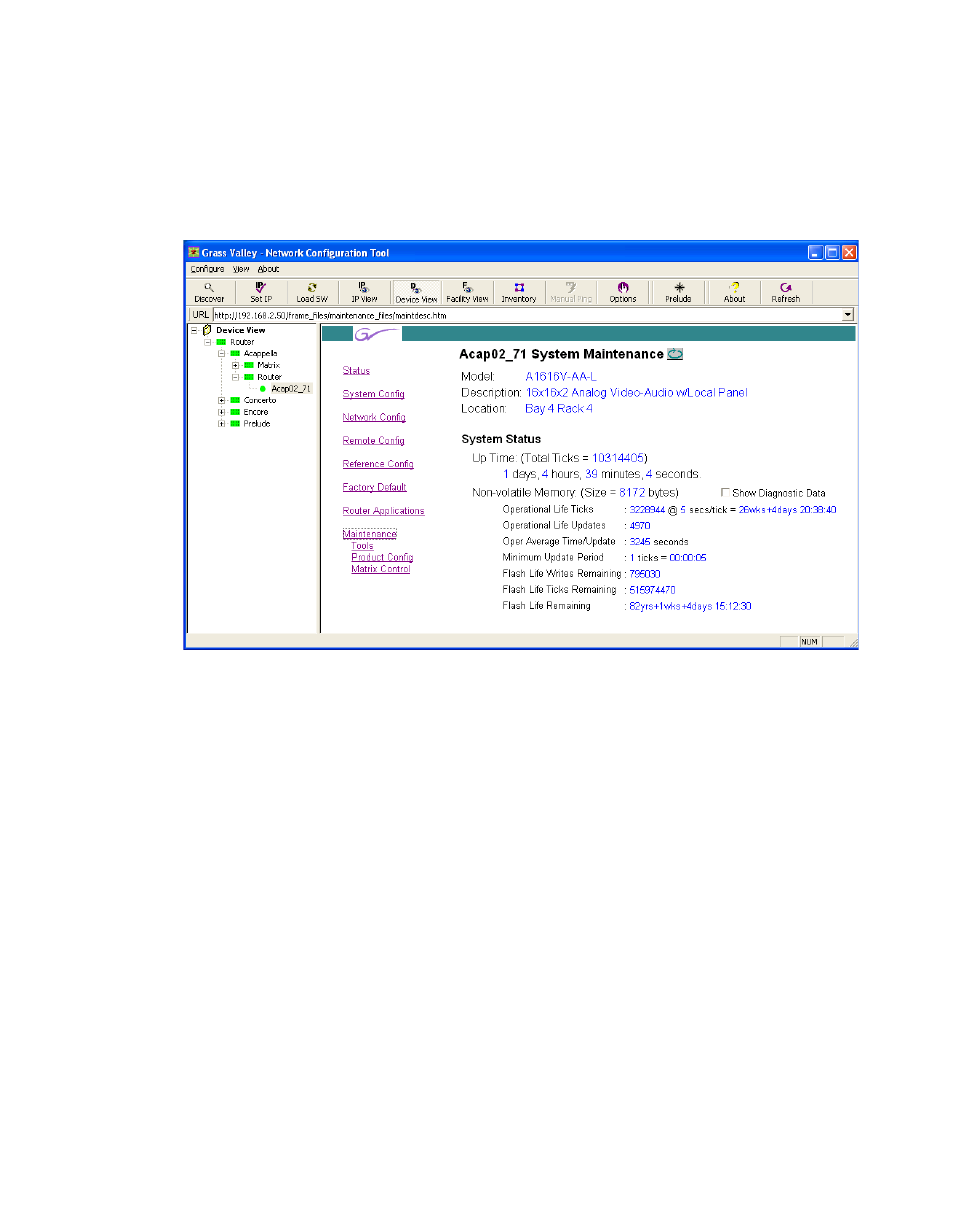Switch to IP View
This screenshot has height=1227, width=954.
point(364,292)
